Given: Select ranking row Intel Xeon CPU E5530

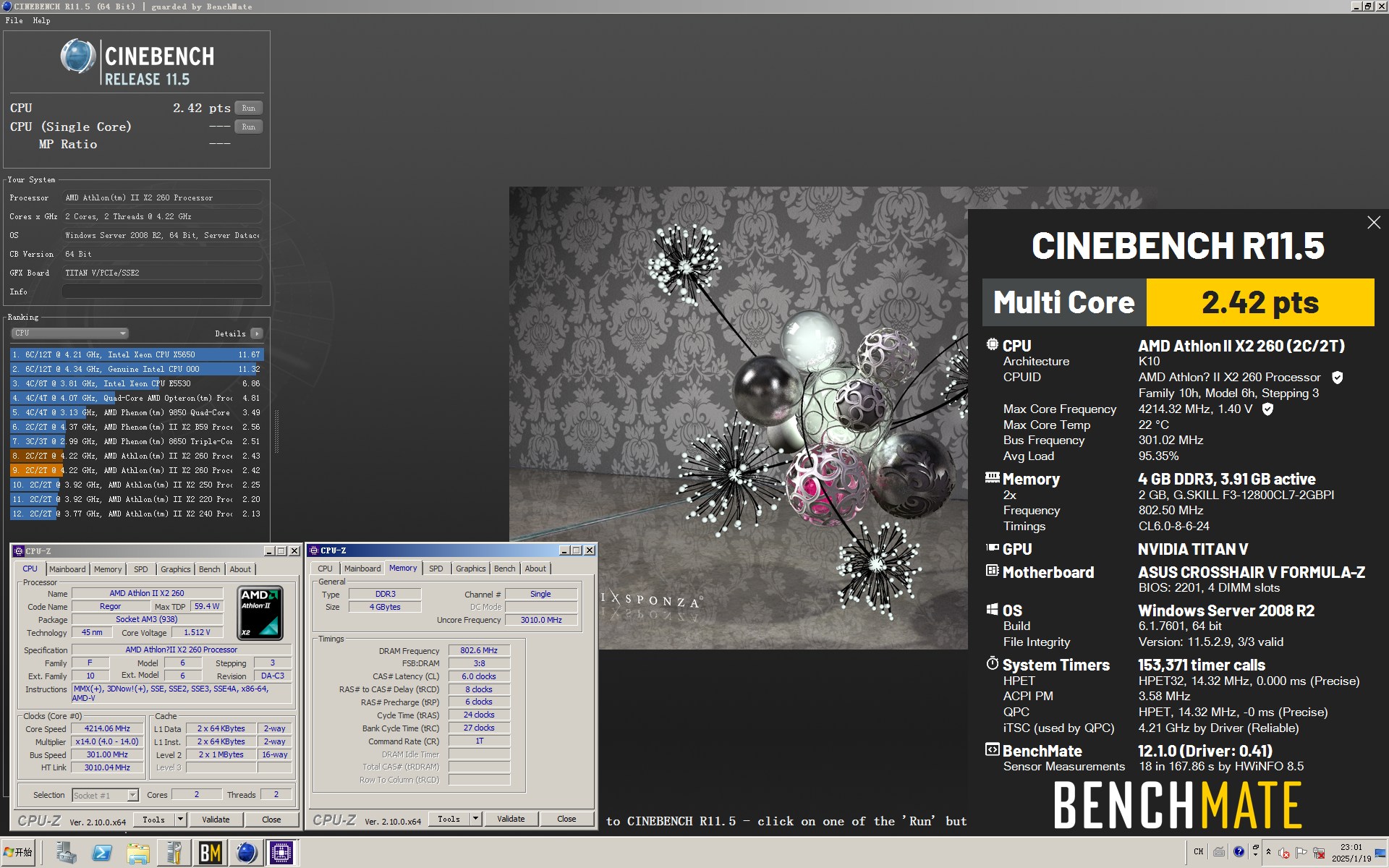Looking at the screenshot, I should point(137,383).
